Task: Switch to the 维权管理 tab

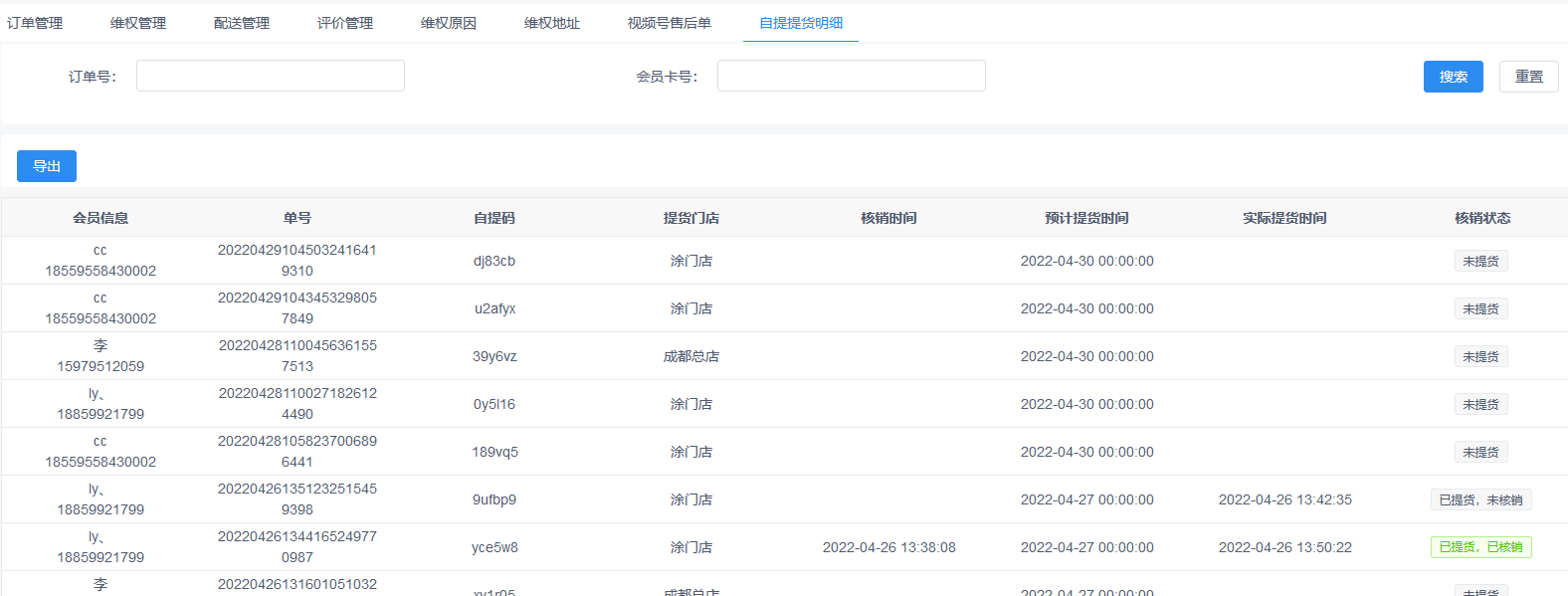Action: [x=138, y=23]
